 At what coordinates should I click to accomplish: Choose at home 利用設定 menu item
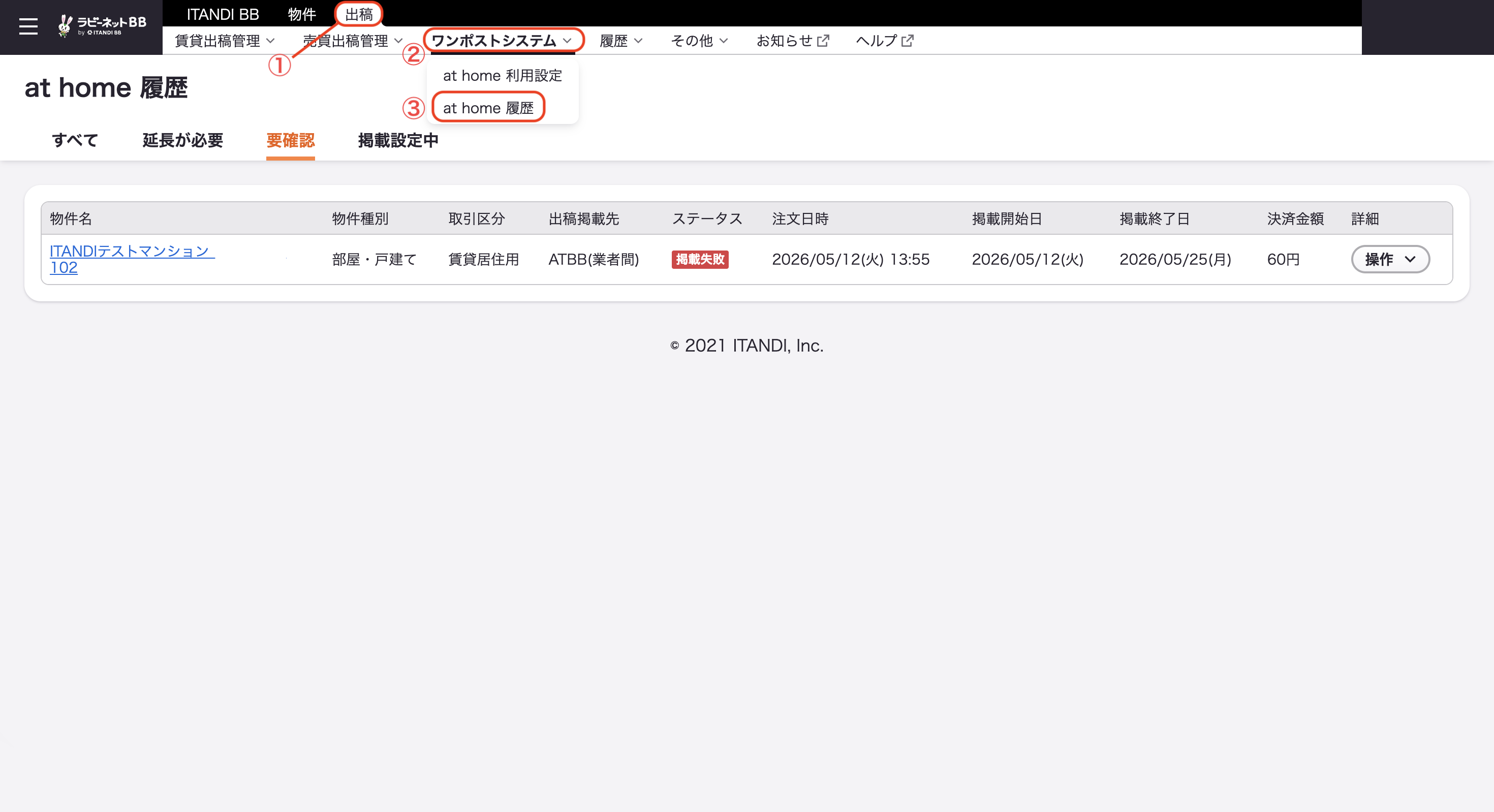point(502,75)
